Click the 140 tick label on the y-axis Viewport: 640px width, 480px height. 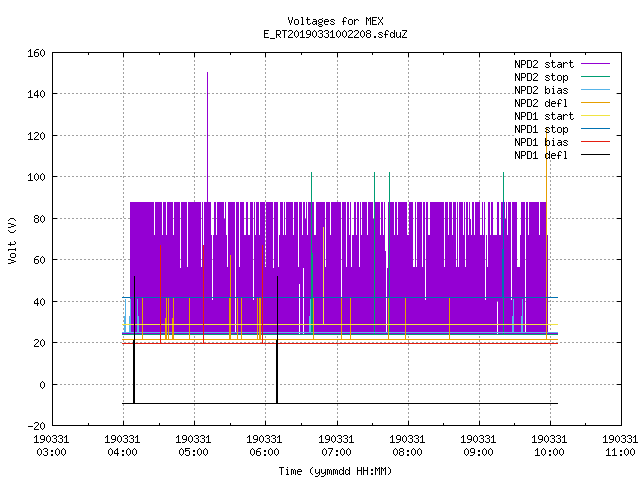pos(36,94)
